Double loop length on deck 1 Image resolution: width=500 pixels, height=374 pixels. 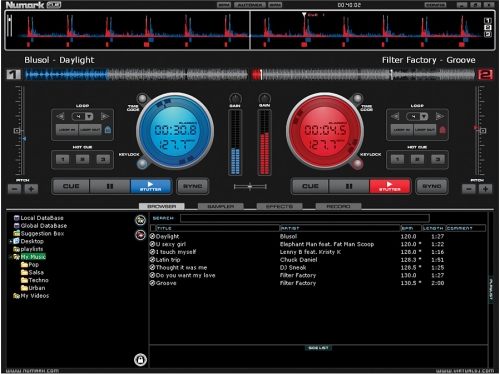(x=105, y=116)
